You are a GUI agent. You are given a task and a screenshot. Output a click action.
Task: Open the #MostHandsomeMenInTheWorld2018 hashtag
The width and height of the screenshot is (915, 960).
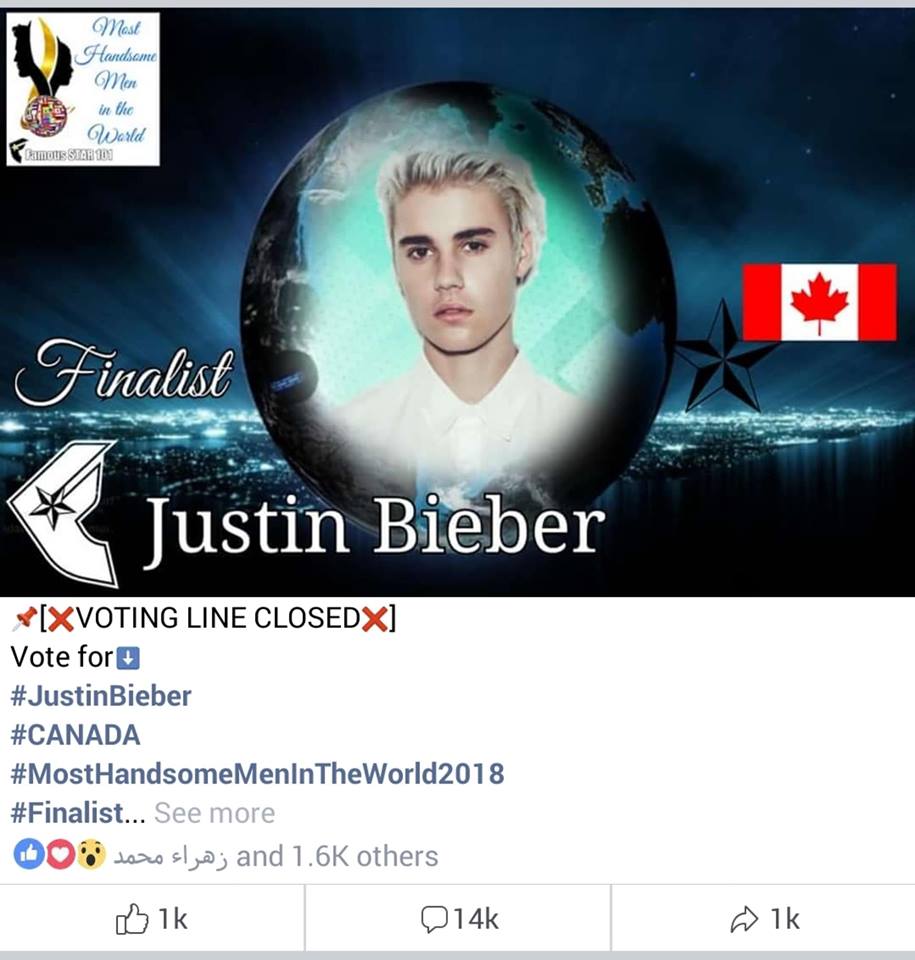click(257, 774)
